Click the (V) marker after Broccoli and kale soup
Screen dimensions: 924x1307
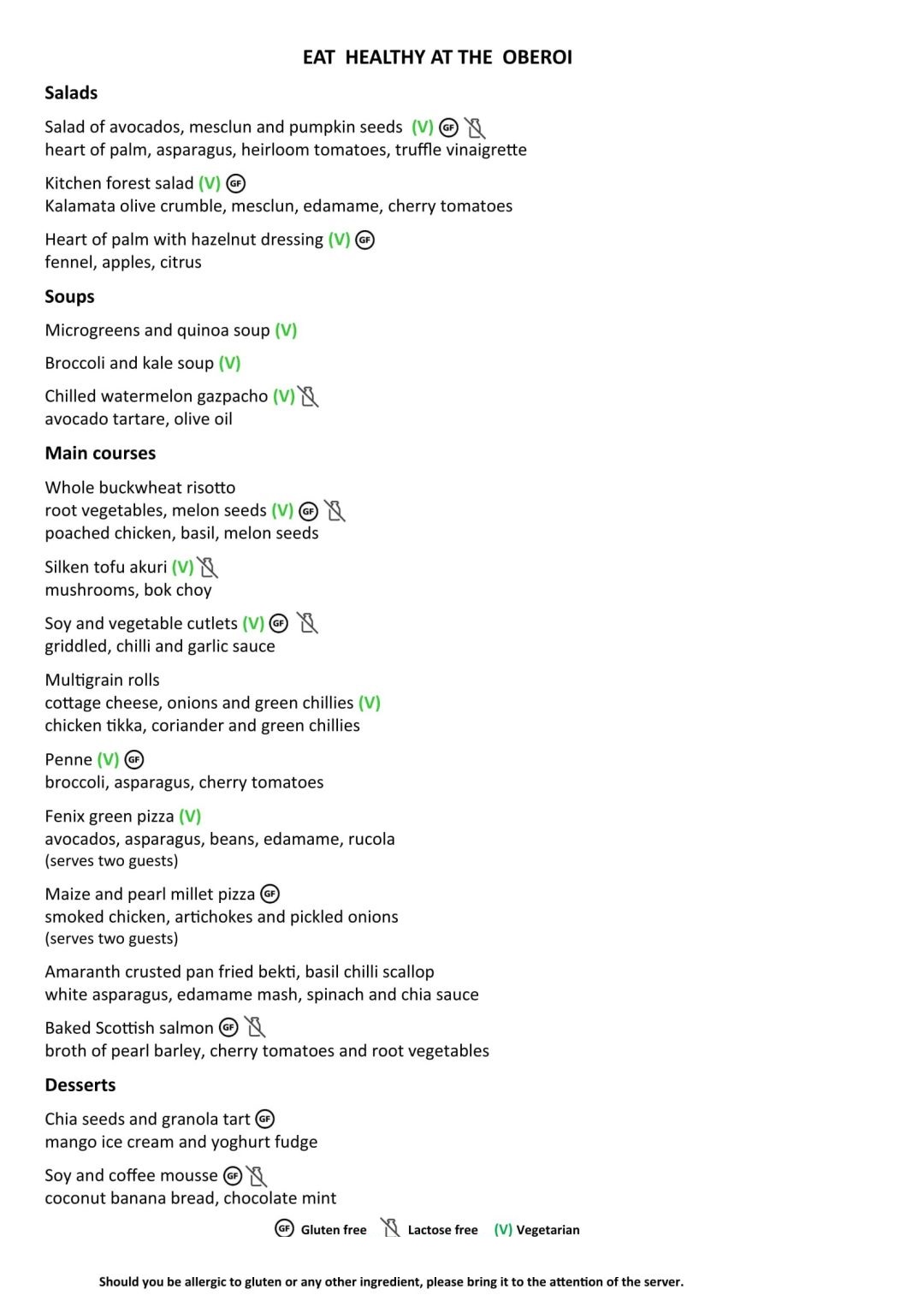229,363
